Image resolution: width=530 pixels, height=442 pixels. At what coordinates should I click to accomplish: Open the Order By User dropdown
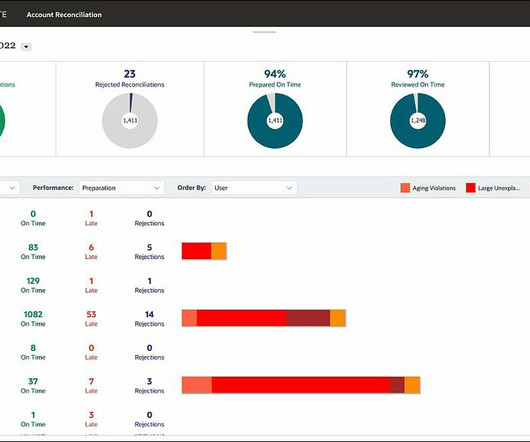pos(254,188)
